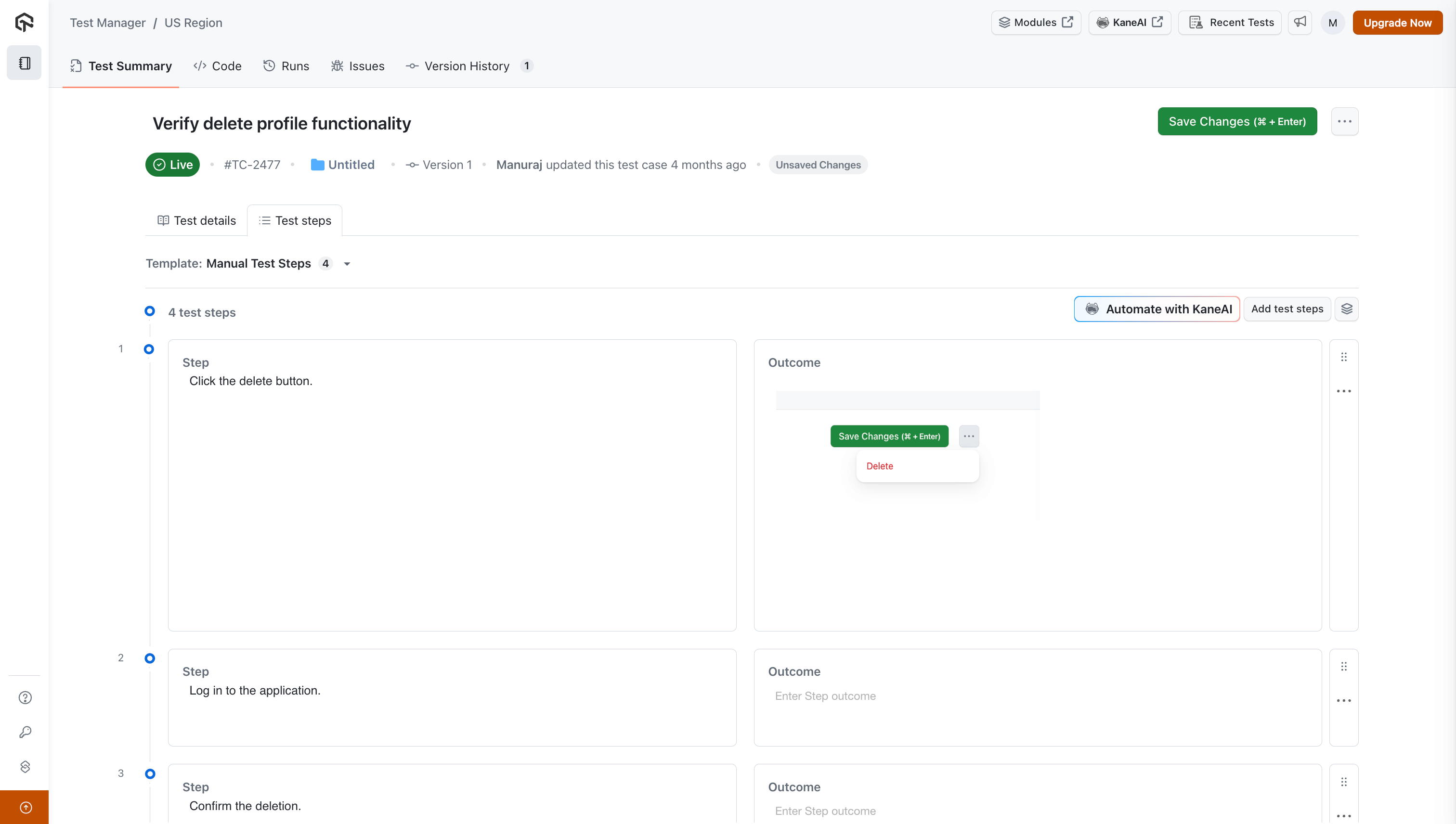Open the more options menu beside Save Changes
This screenshot has width=1456, height=824.
coord(1344,121)
